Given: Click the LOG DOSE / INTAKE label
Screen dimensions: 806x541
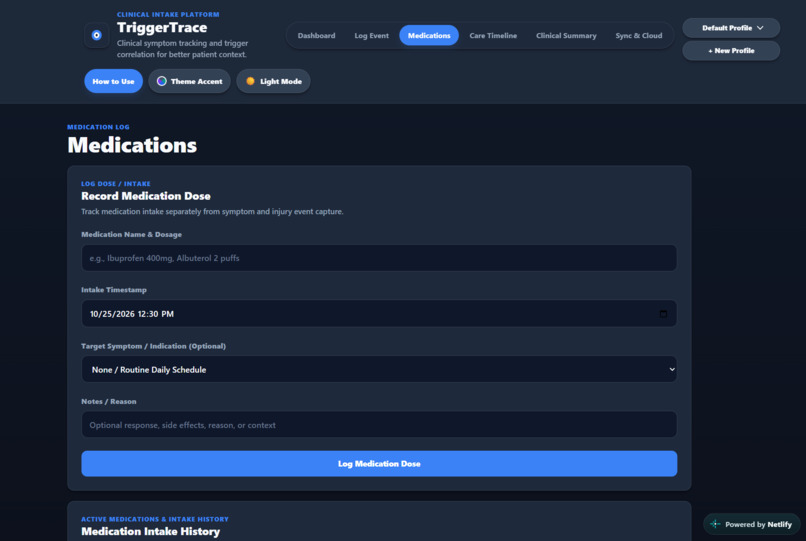Looking at the screenshot, I should [116, 184].
